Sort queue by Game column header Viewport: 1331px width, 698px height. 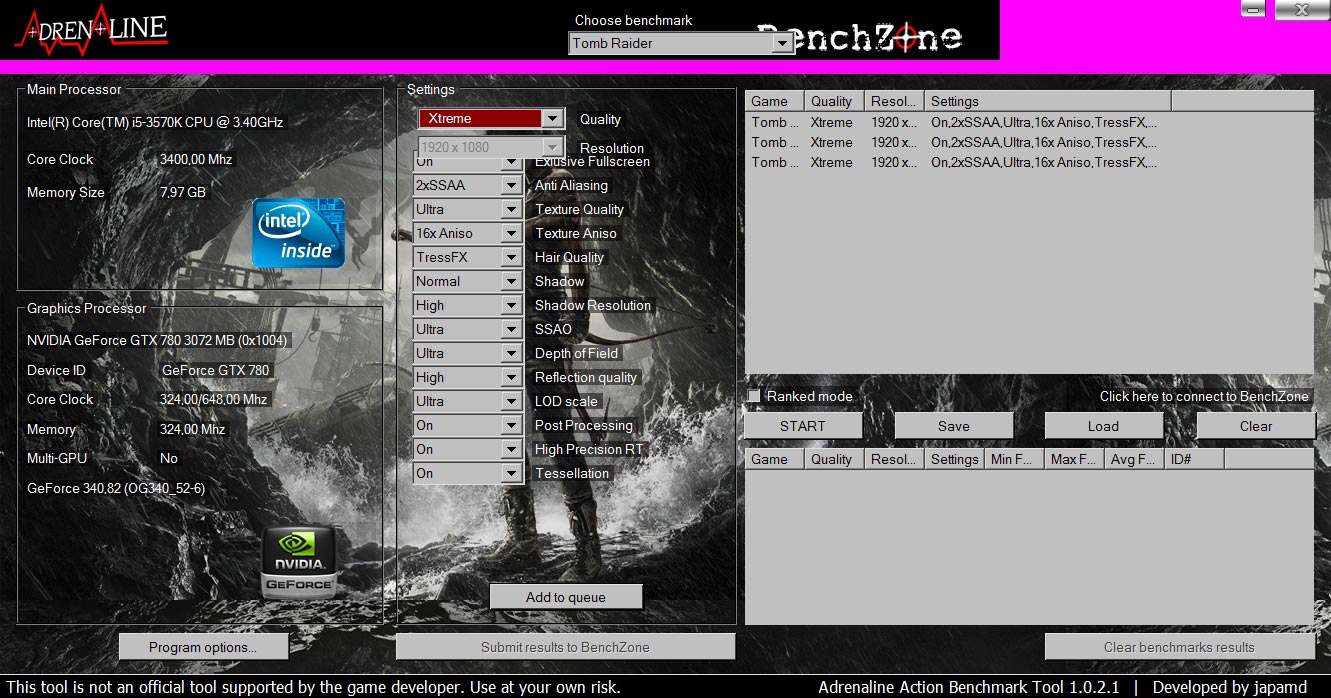[x=774, y=101]
